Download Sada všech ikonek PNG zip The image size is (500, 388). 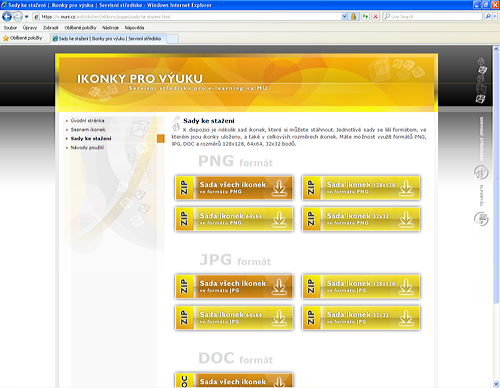tap(234, 188)
